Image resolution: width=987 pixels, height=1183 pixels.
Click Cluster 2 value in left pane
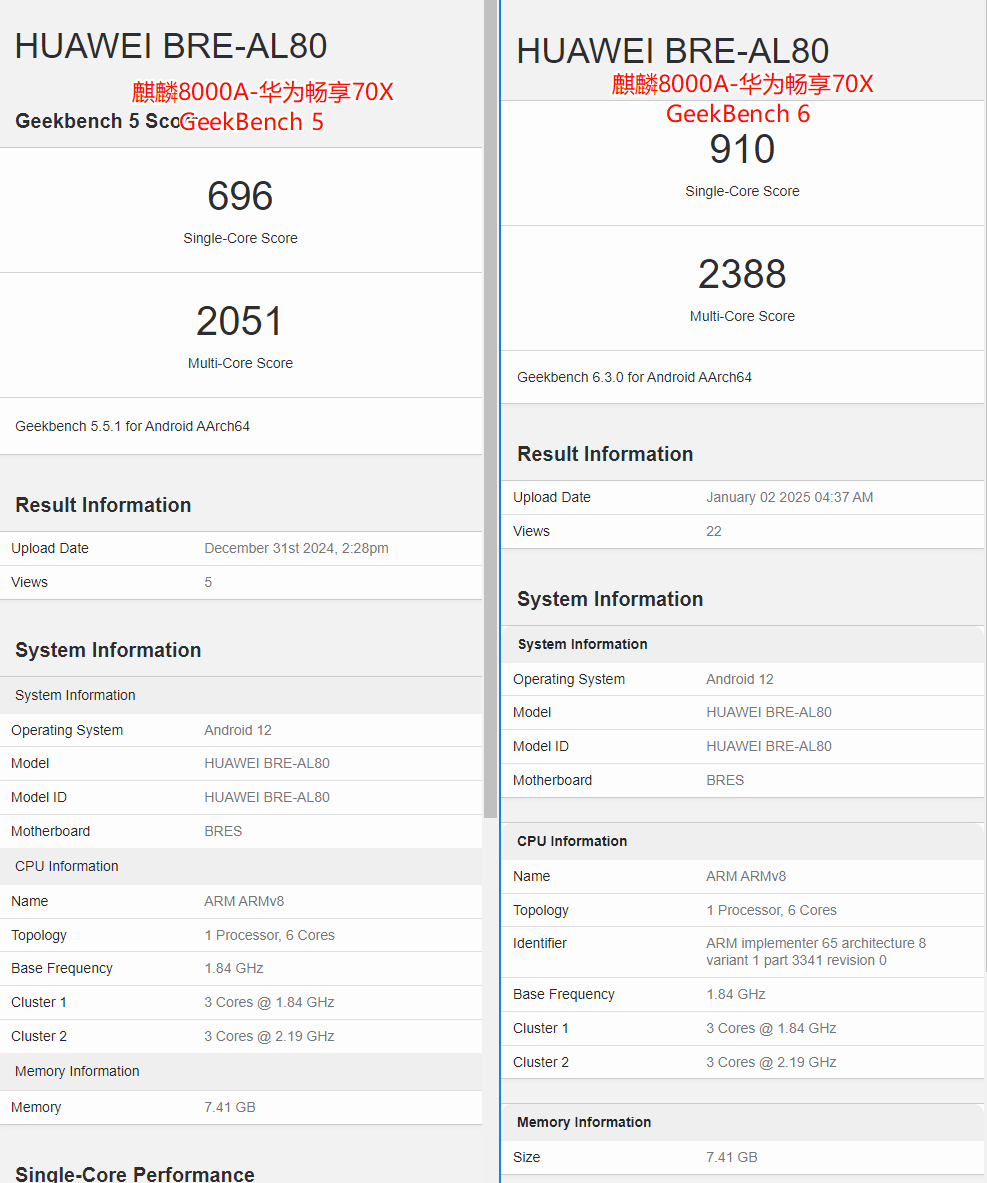269,1037
